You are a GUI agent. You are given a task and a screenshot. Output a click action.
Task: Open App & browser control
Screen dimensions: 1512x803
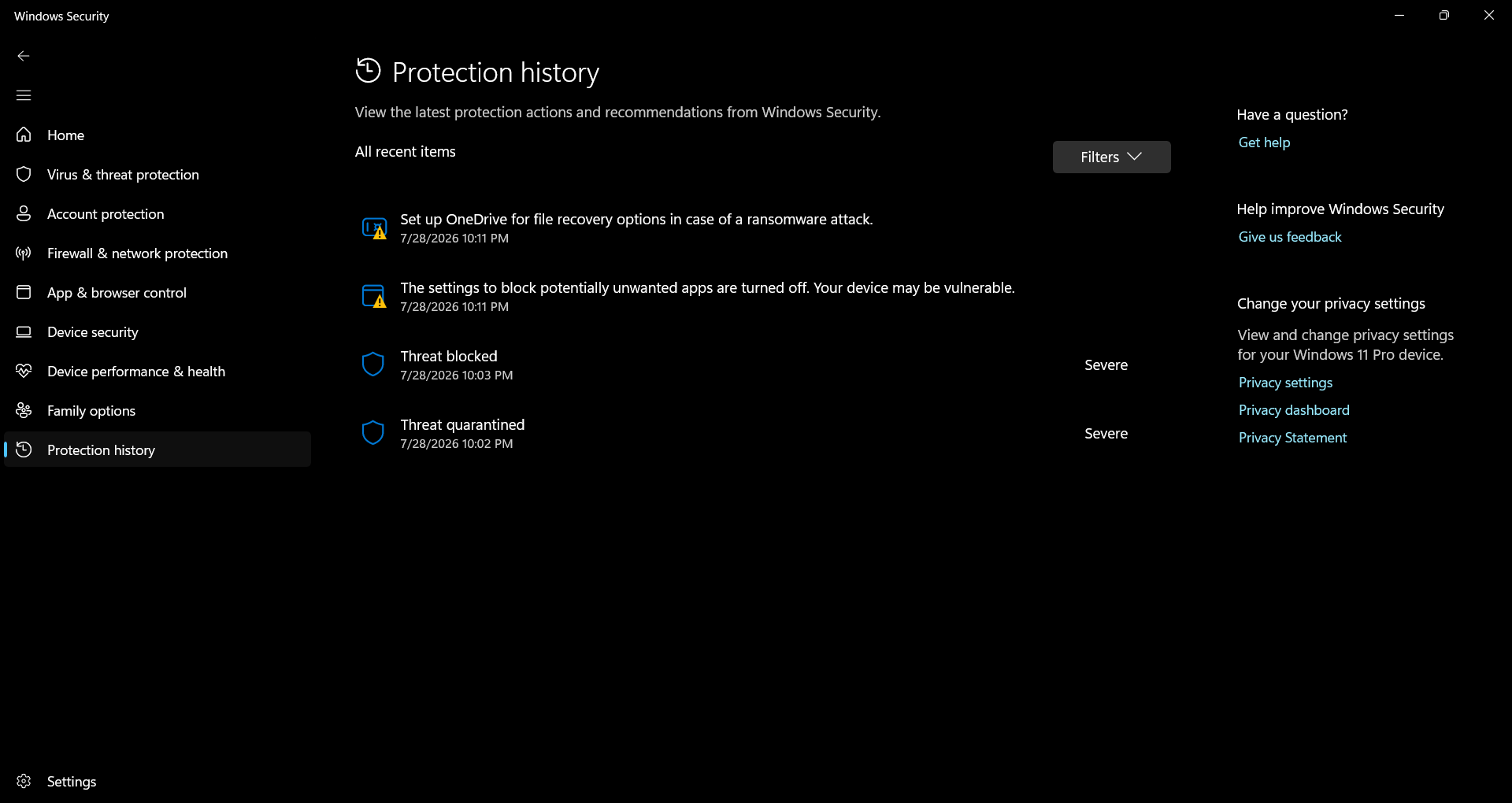157,292
